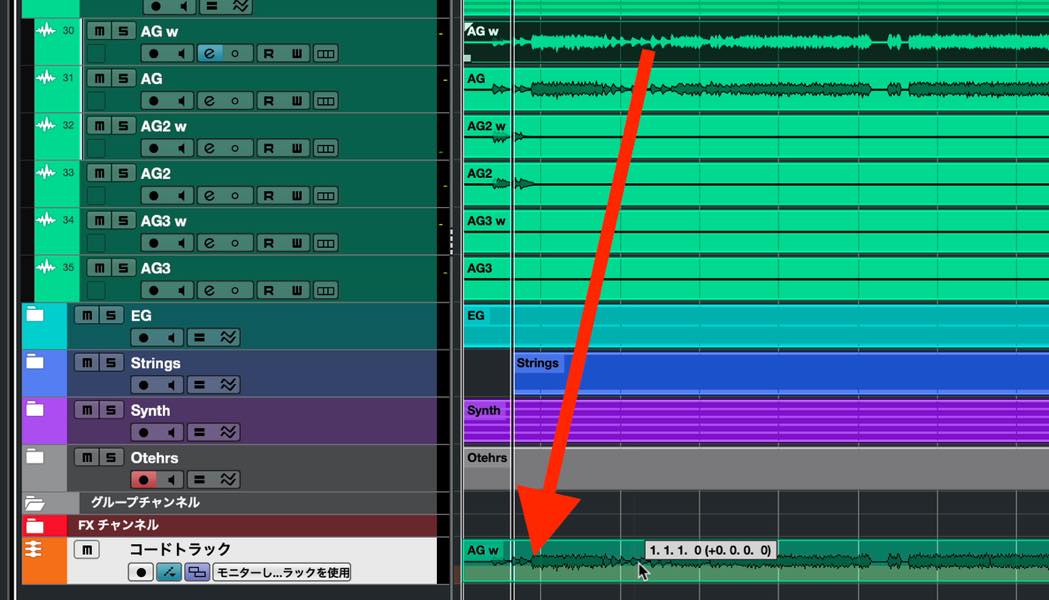Screen dimensions: 1049x600
Task: Enable monitoring on AG w track
Action: (x=181, y=54)
